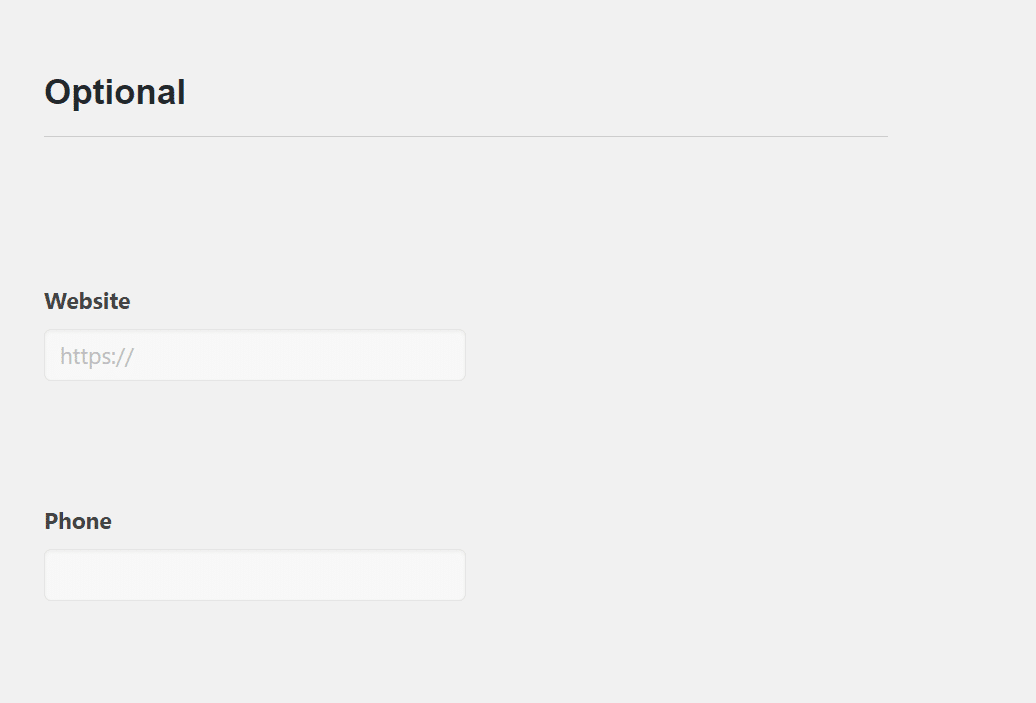The image size is (1036, 703).
Task: Click the Phone field label
Action: click(x=78, y=521)
